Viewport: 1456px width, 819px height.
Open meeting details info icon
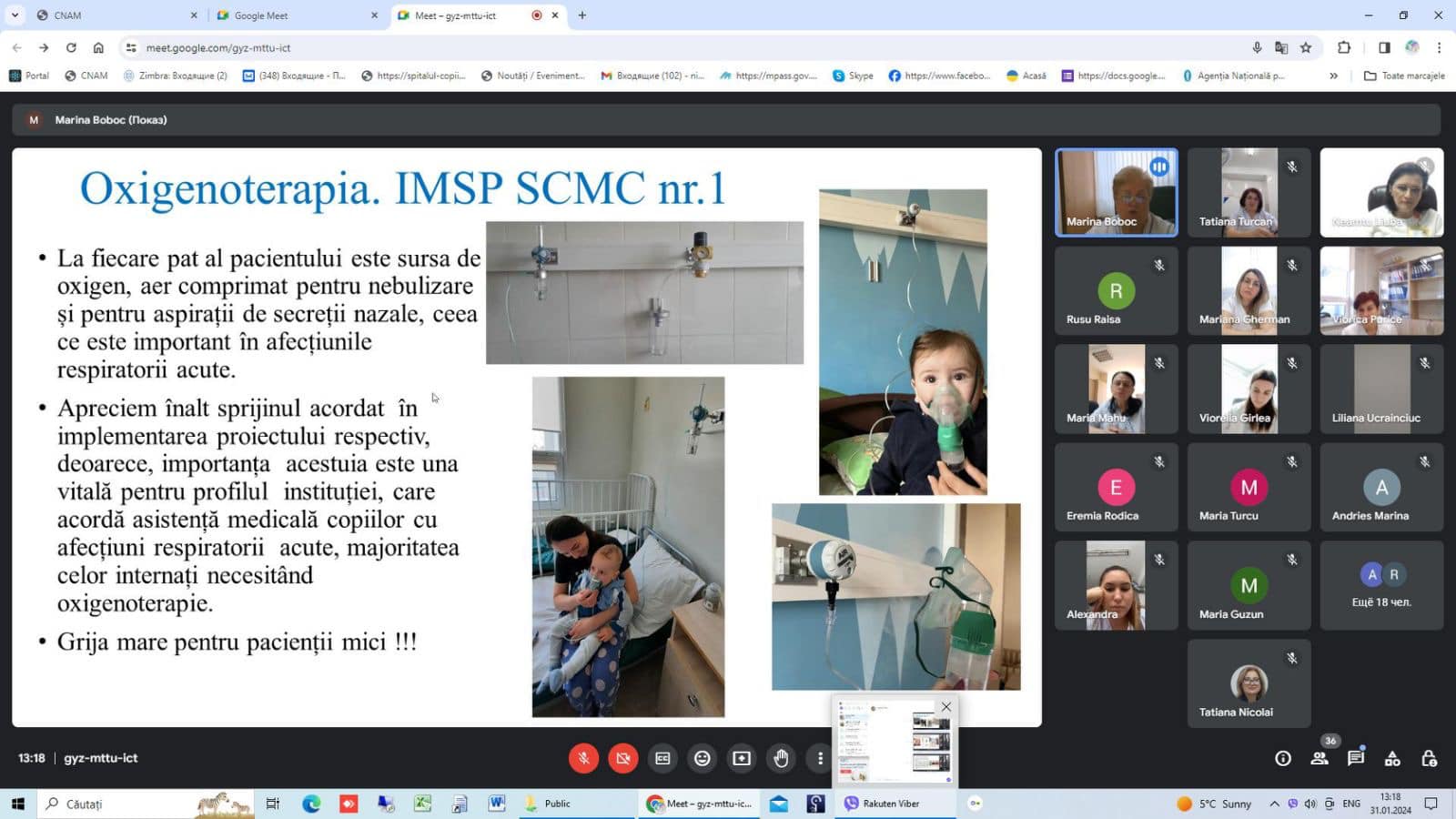[x=1283, y=758]
